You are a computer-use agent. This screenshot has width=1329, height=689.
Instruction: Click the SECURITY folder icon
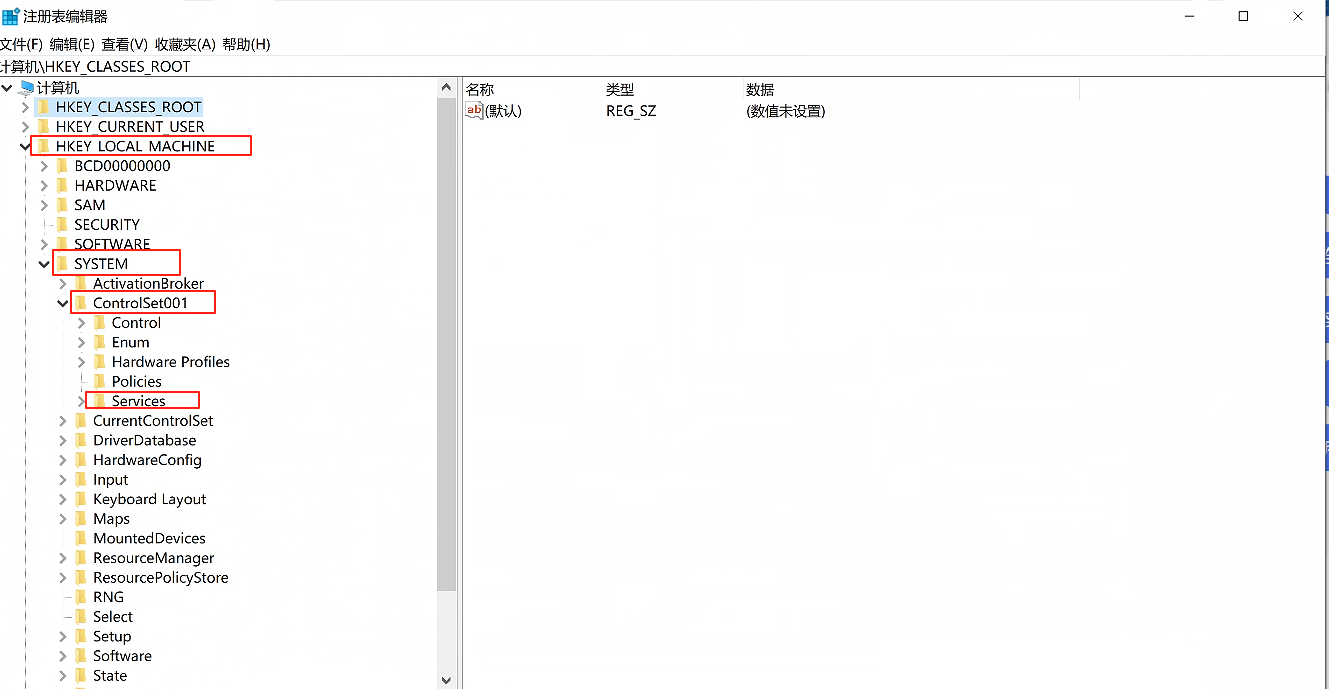pyautogui.click(x=62, y=225)
